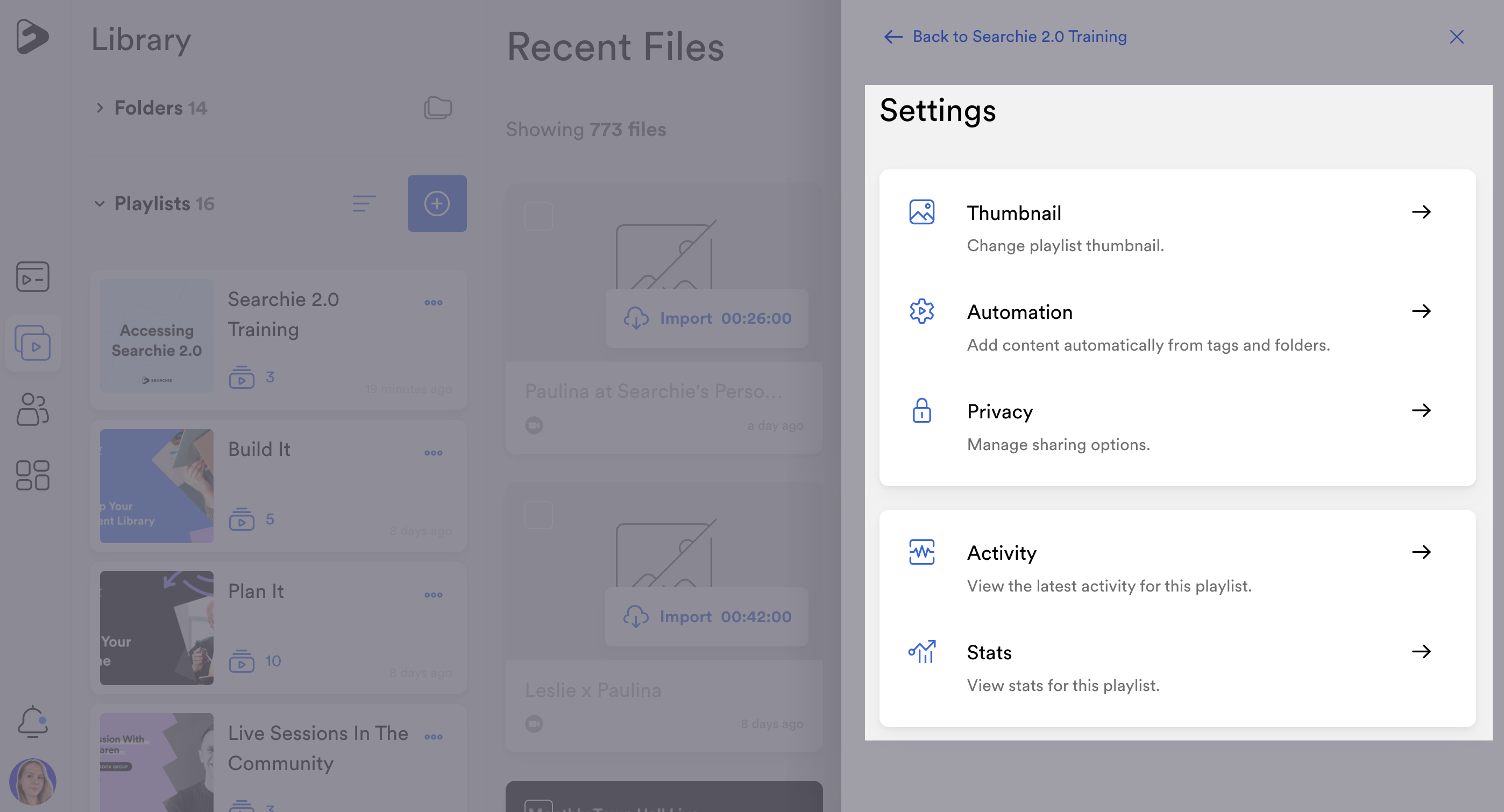Click the folders stack icon
Viewport: 1504px width, 812px height.
438,108
